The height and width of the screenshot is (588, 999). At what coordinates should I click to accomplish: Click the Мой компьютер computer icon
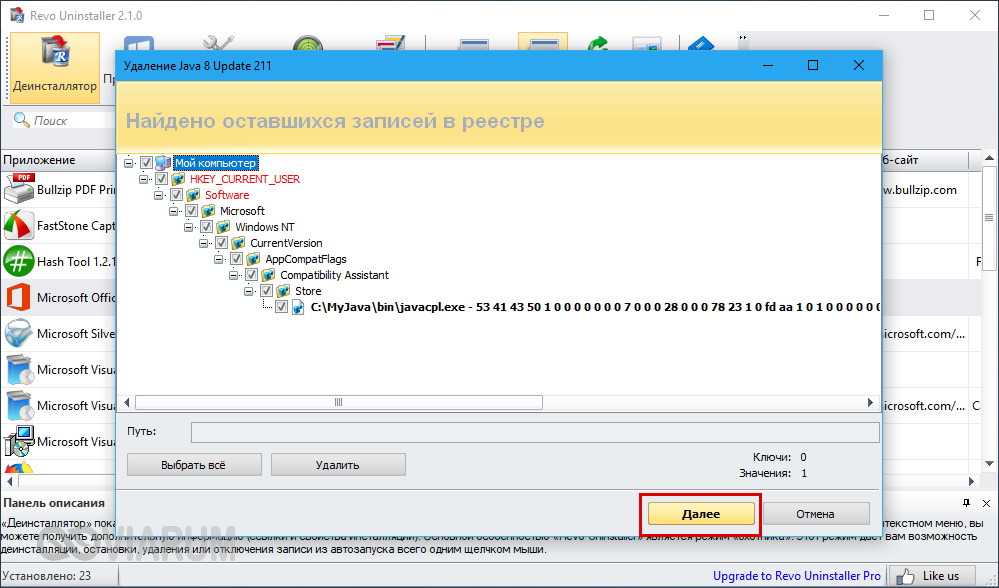point(164,163)
